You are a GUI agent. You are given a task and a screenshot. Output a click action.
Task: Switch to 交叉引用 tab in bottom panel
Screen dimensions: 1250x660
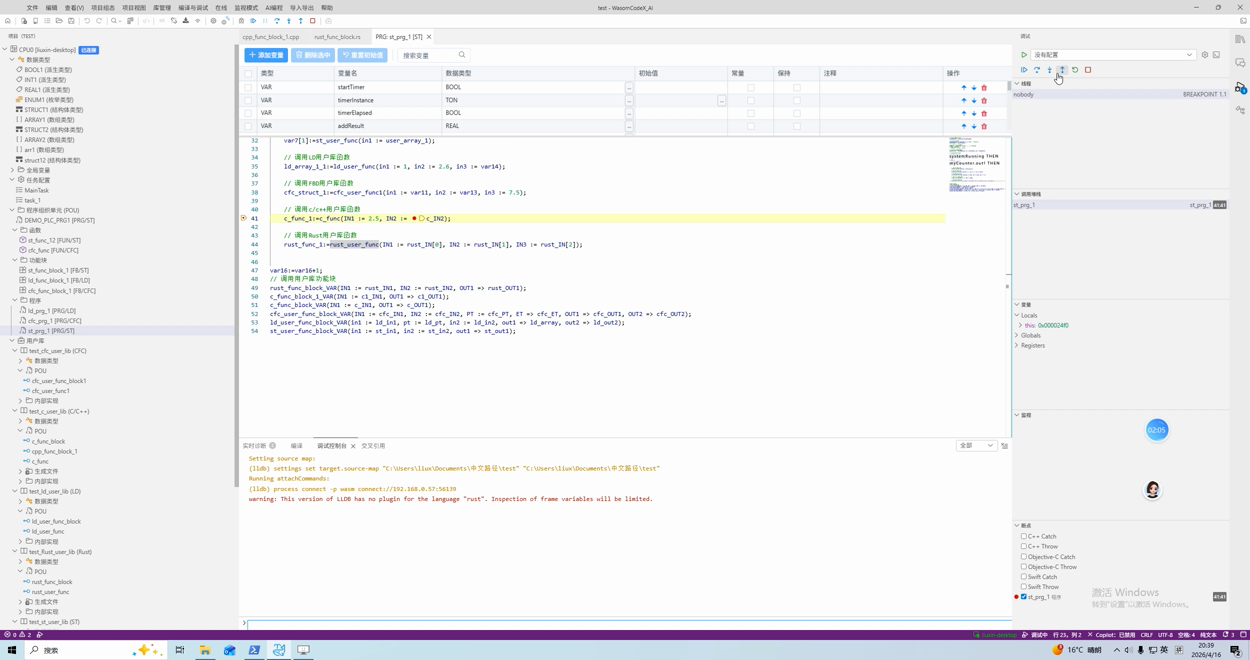pos(373,446)
